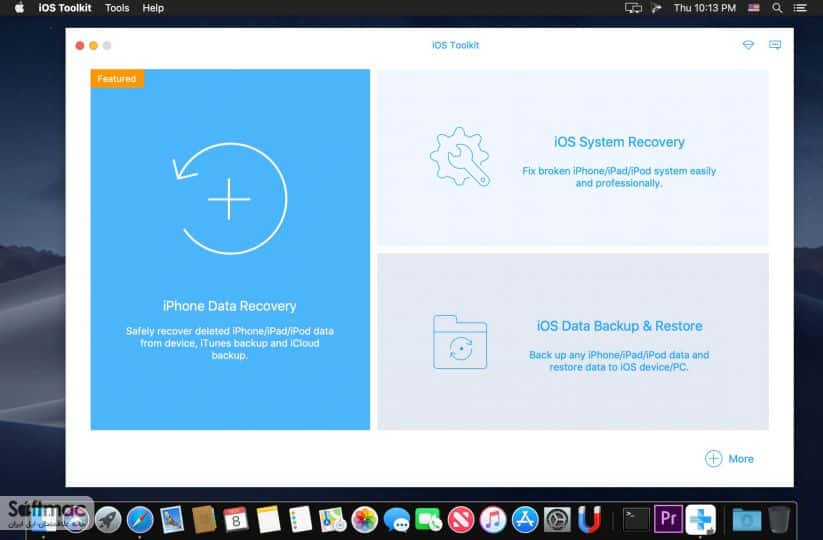Click the gear and wrench icon

point(460,156)
